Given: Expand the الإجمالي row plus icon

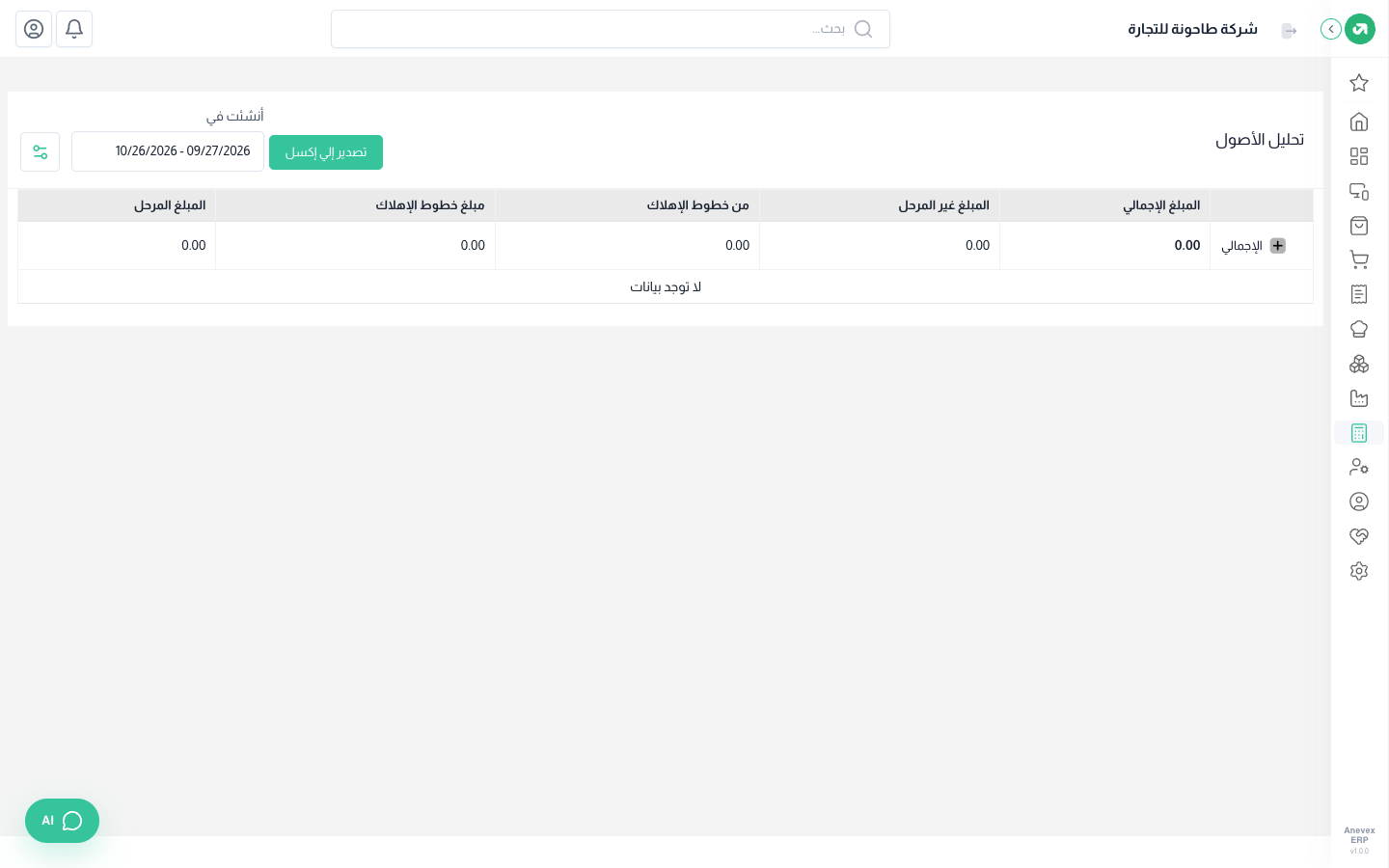Looking at the screenshot, I should [1278, 246].
